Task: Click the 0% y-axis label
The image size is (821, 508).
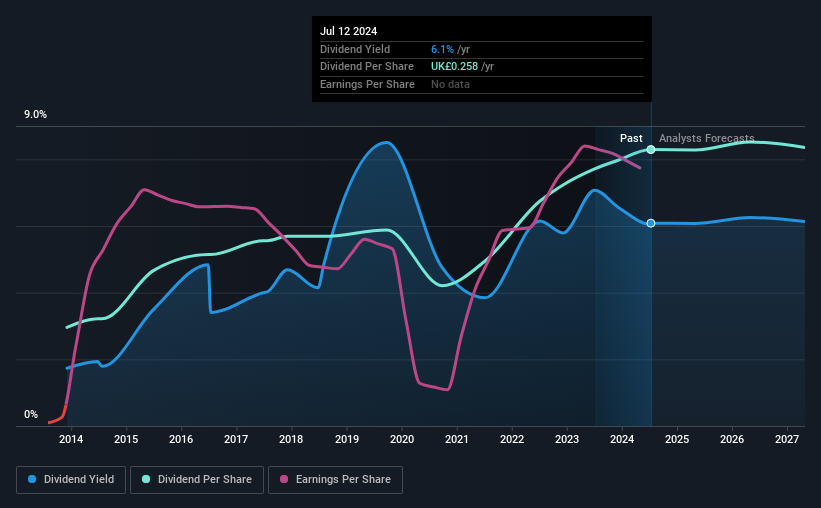Action: point(31,415)
